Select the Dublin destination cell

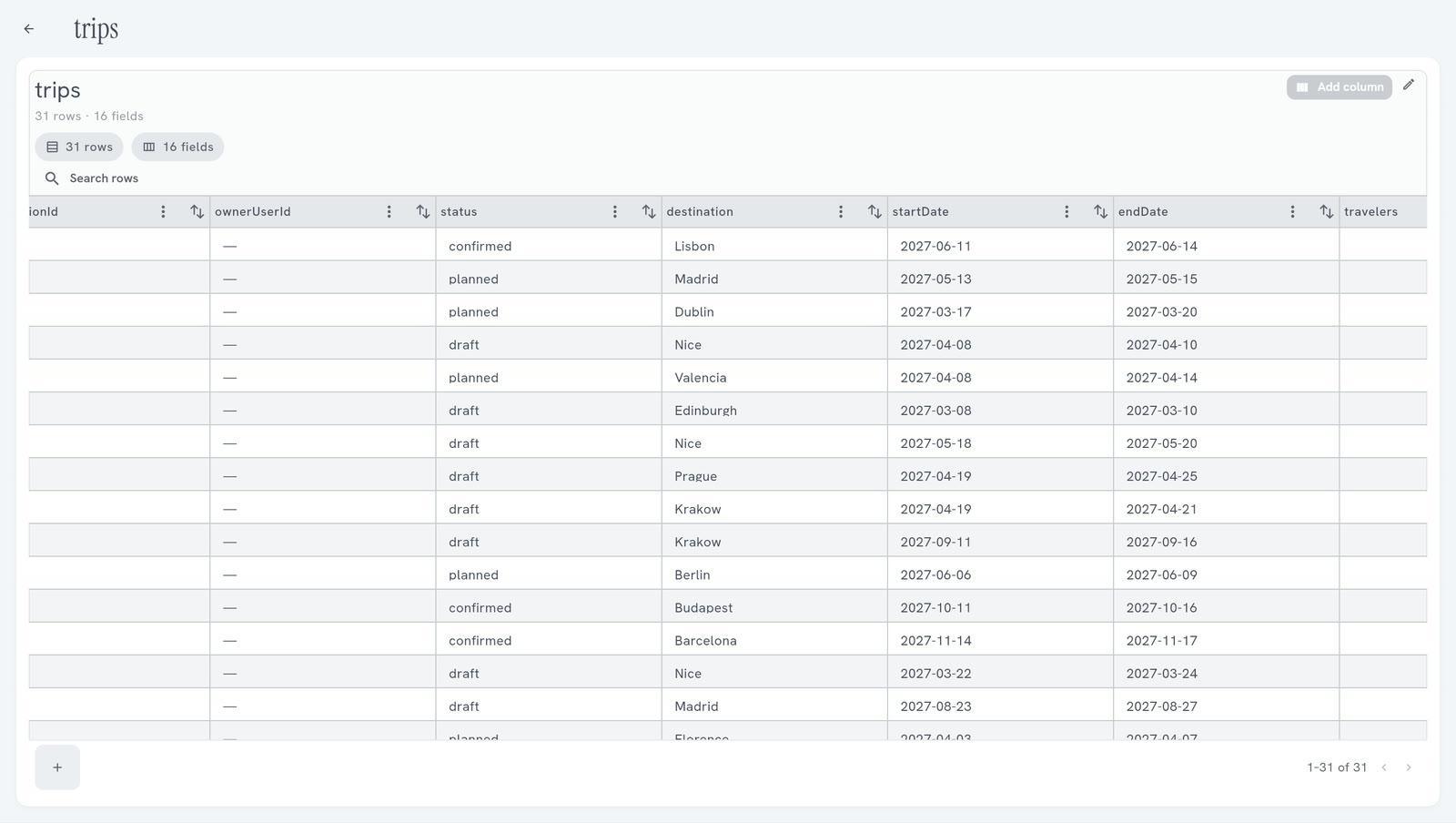tap(774, 310)
